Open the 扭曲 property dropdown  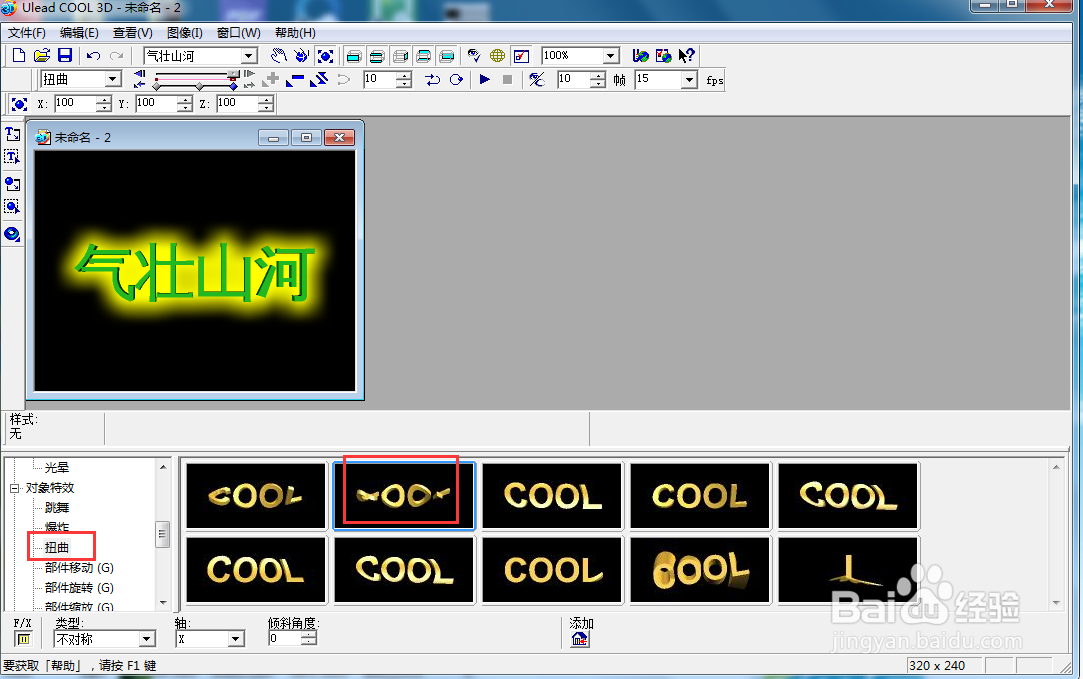coord(113,79)
